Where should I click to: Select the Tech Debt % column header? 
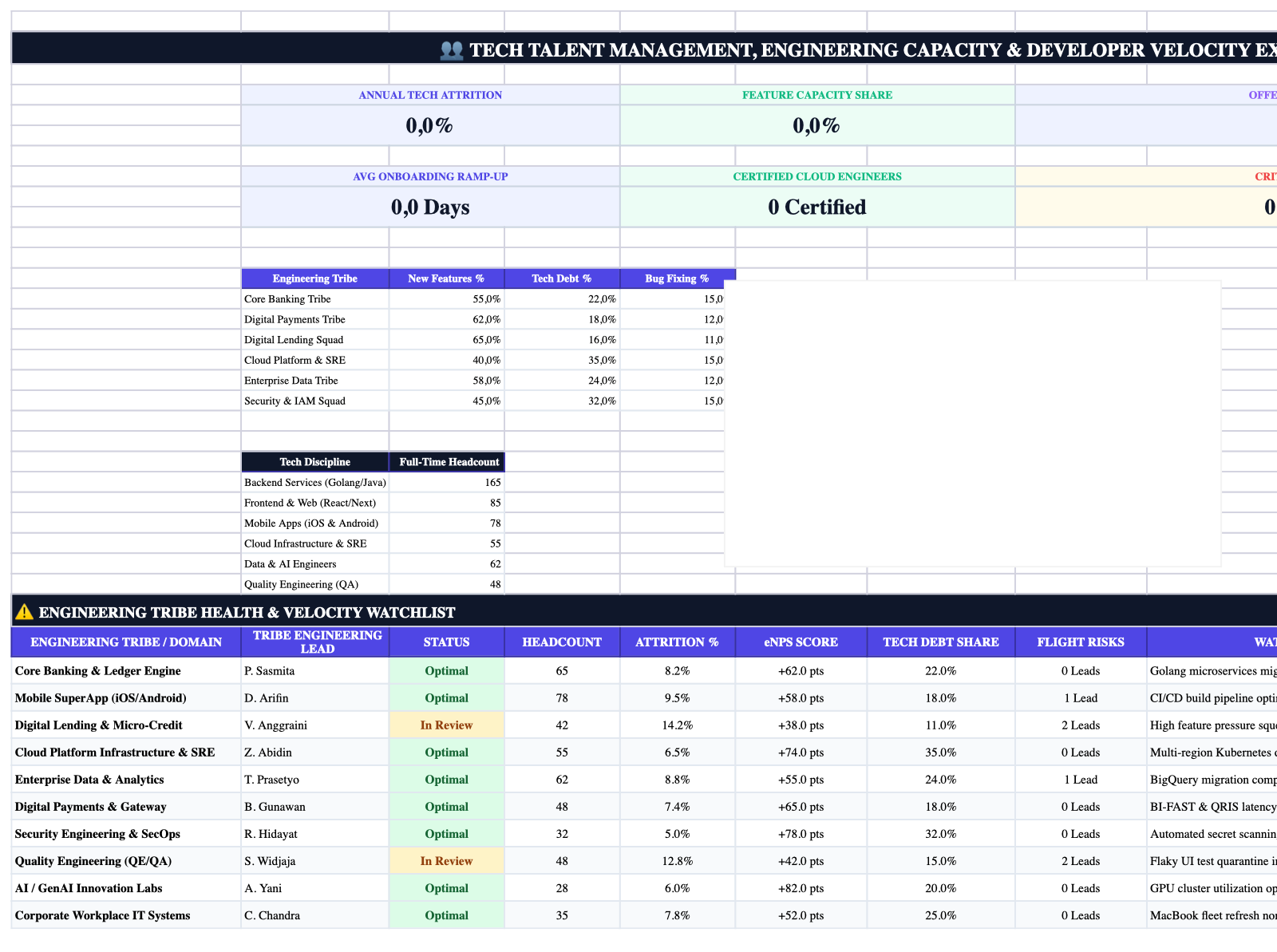coord(562,278)
